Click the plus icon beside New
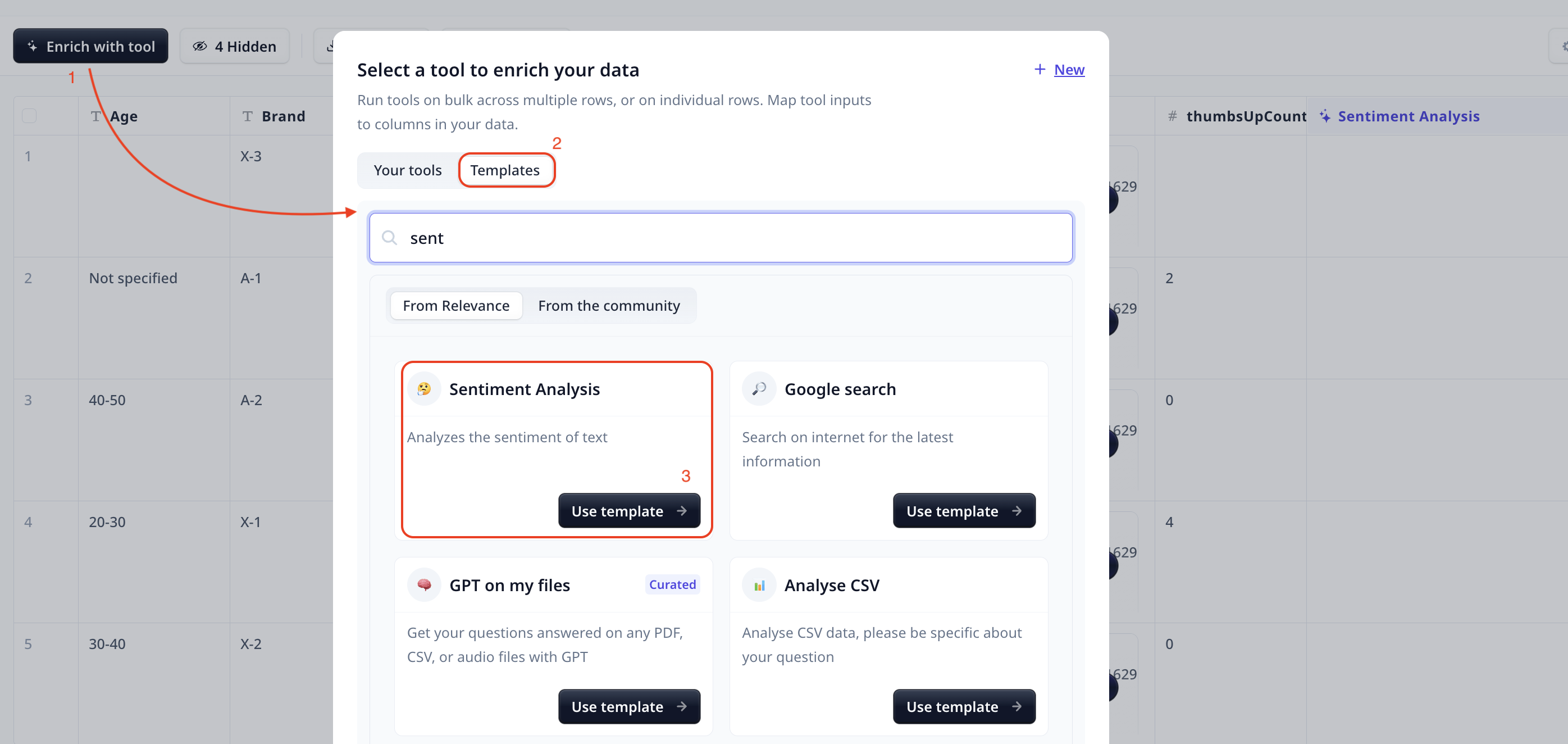 pos(1040,70)
